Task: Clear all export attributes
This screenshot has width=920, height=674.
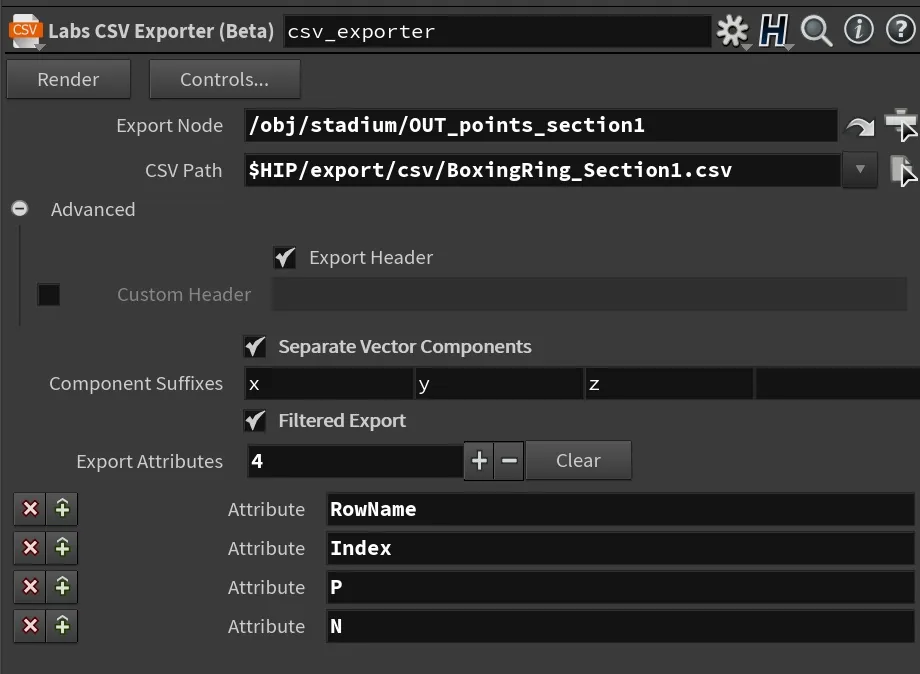Action: 579,460
